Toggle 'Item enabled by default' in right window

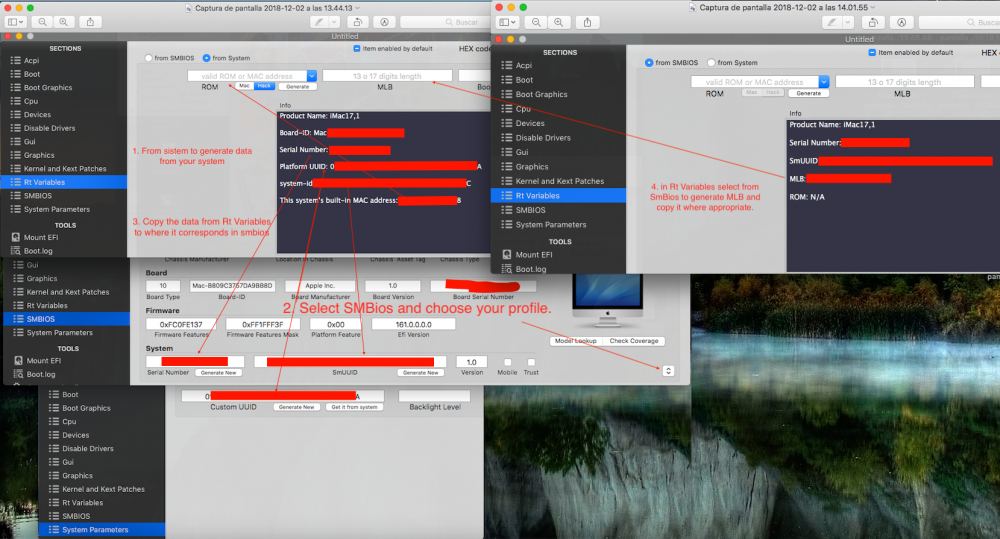pos(872,52)
